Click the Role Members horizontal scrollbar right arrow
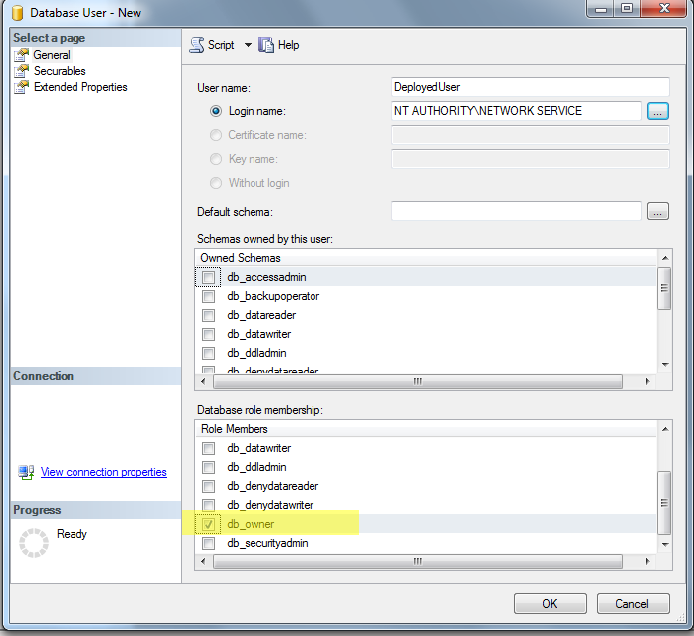This screenshot has width=694, height=636. pos(648,561)
